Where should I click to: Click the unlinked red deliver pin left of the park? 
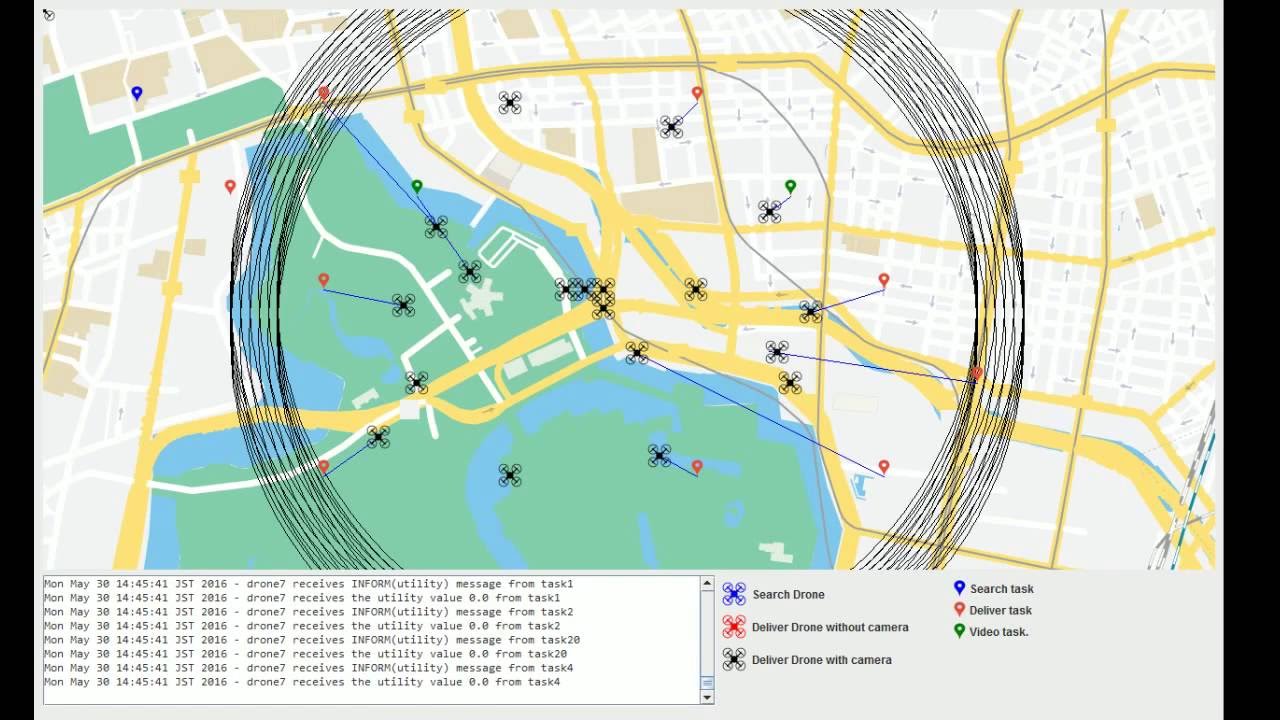[x=230, y=186]
